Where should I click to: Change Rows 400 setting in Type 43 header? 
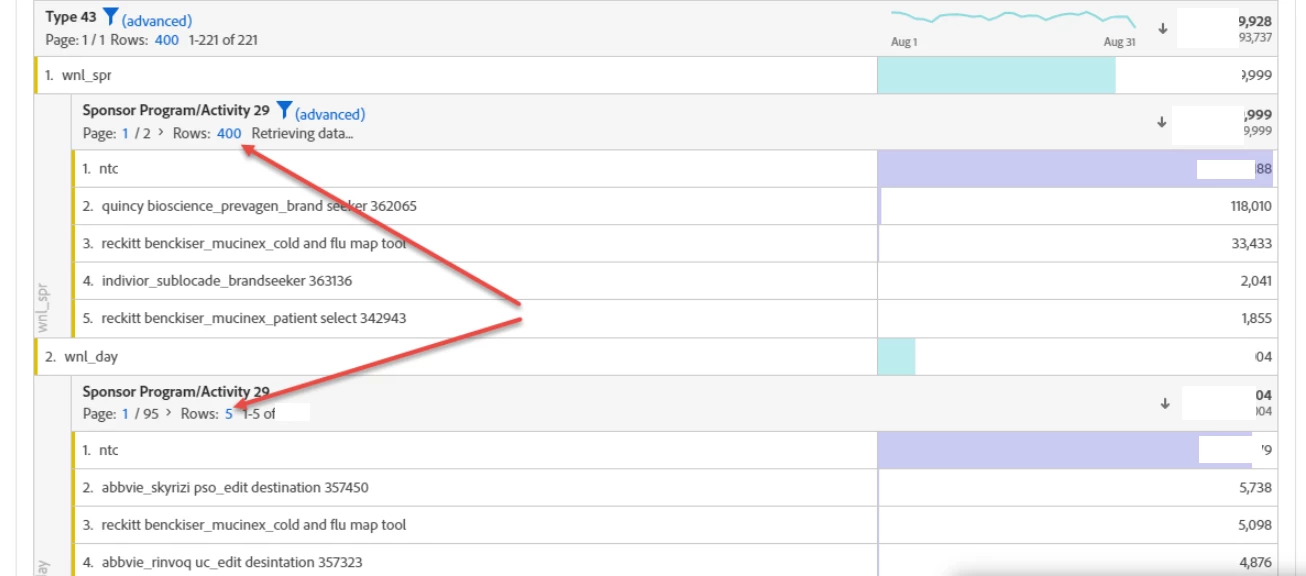167,40
